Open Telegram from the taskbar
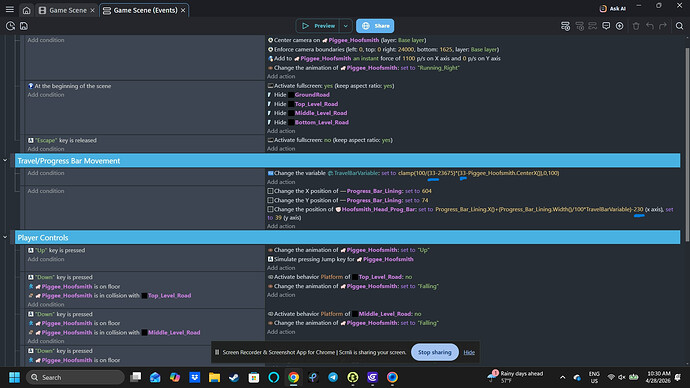 click(x=333, y=377)
